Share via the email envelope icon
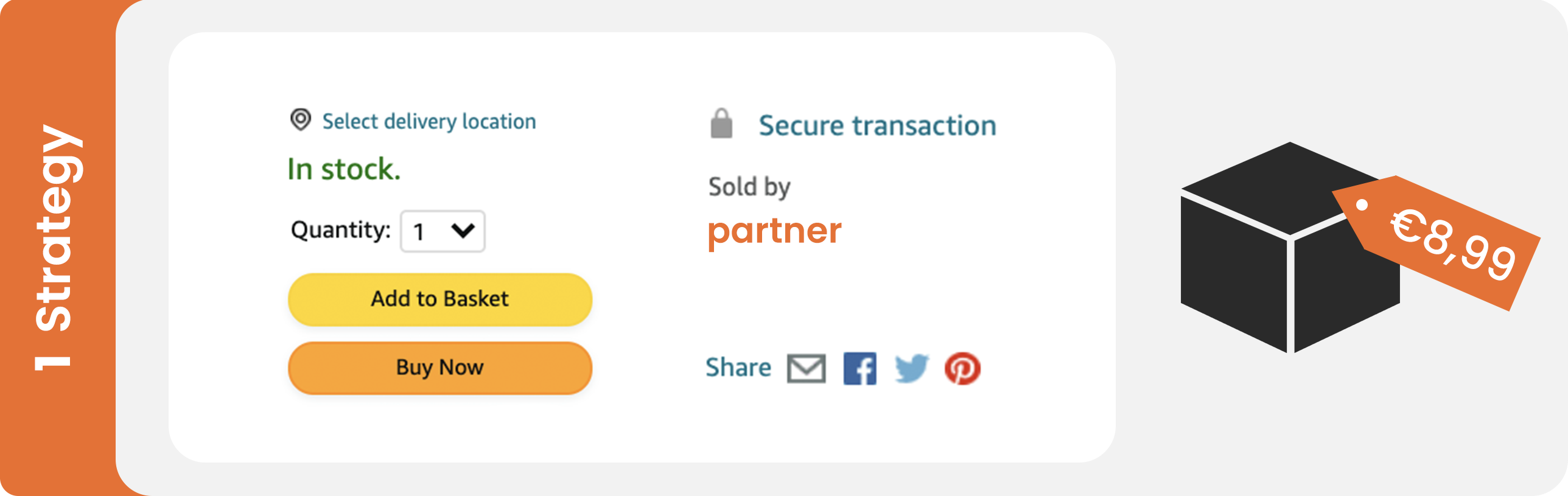This screenshot has width=1568, height=496. coord(806,368)
